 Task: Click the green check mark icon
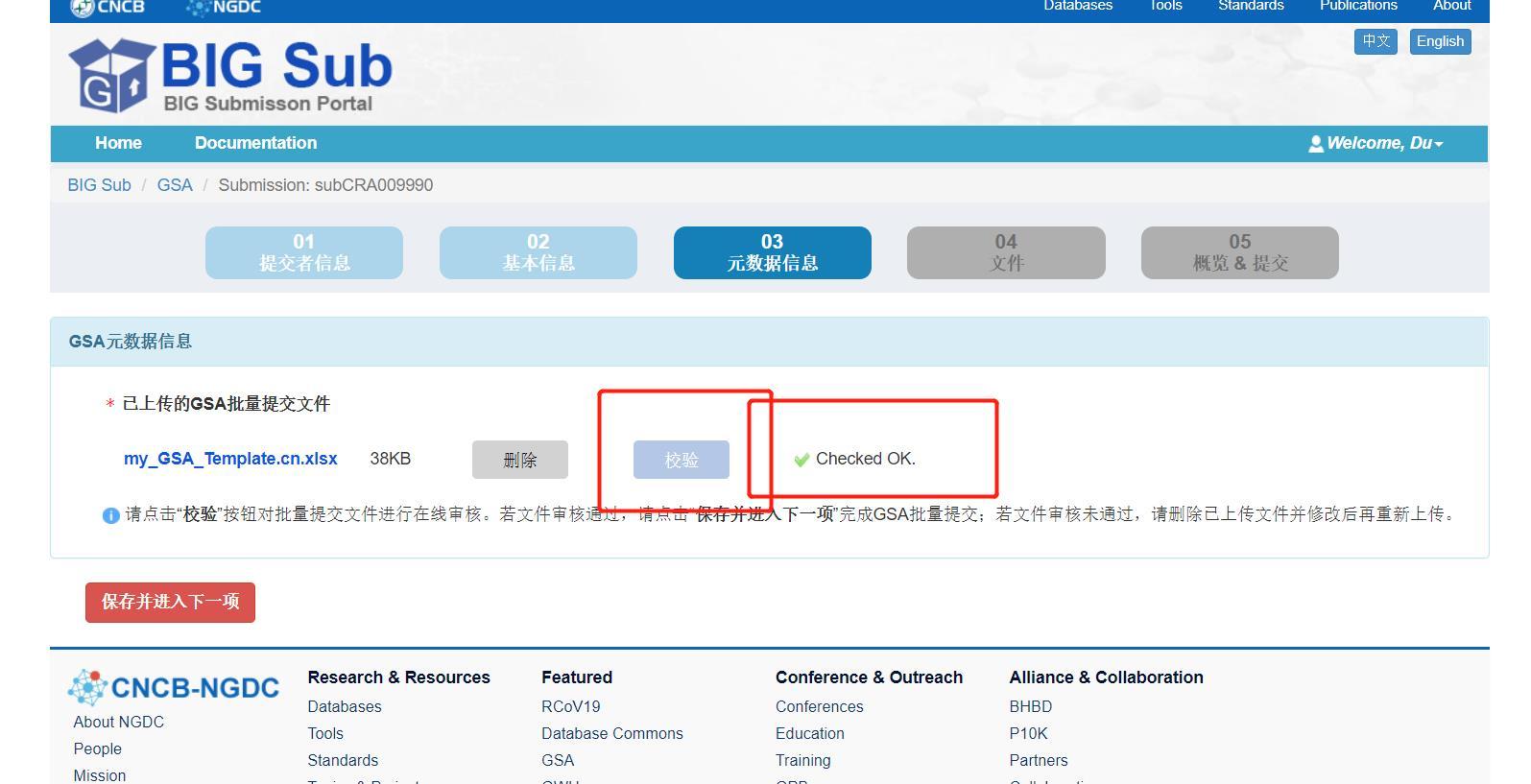pos(801,460)
